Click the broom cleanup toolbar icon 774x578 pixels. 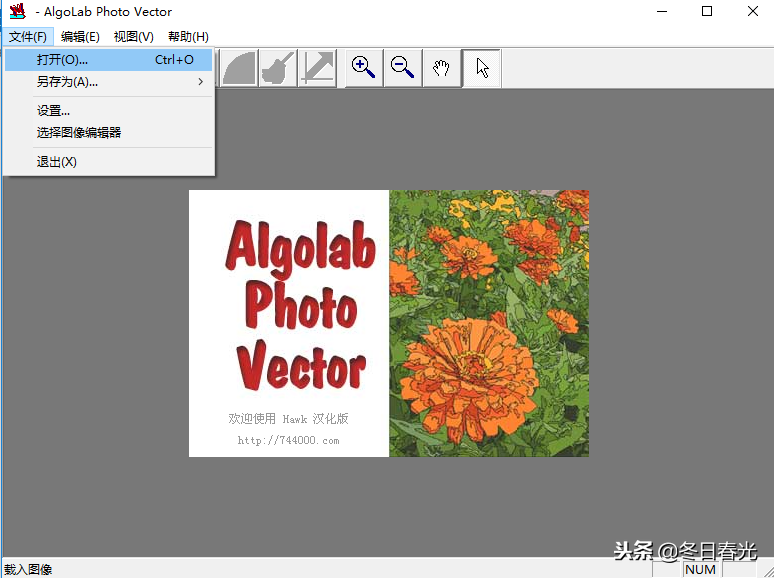pos(278,68)
